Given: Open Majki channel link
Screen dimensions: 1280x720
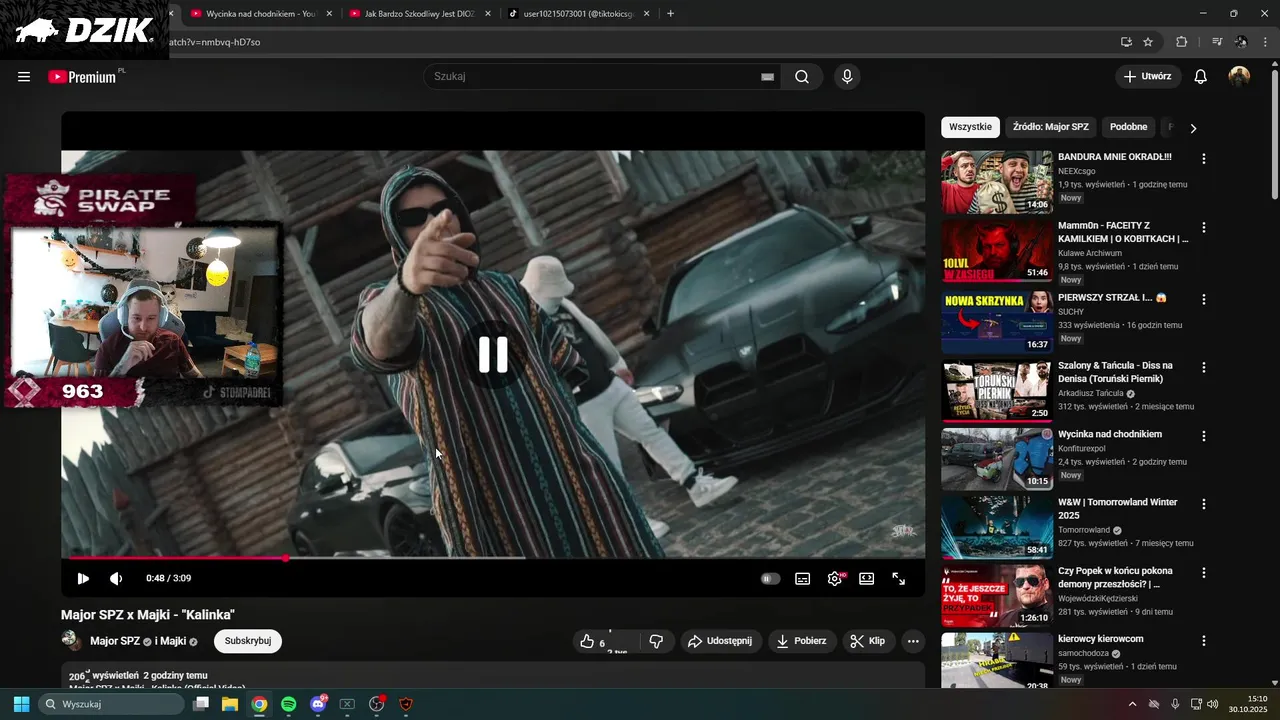Looking at the screenshot, I should (173, 641).
